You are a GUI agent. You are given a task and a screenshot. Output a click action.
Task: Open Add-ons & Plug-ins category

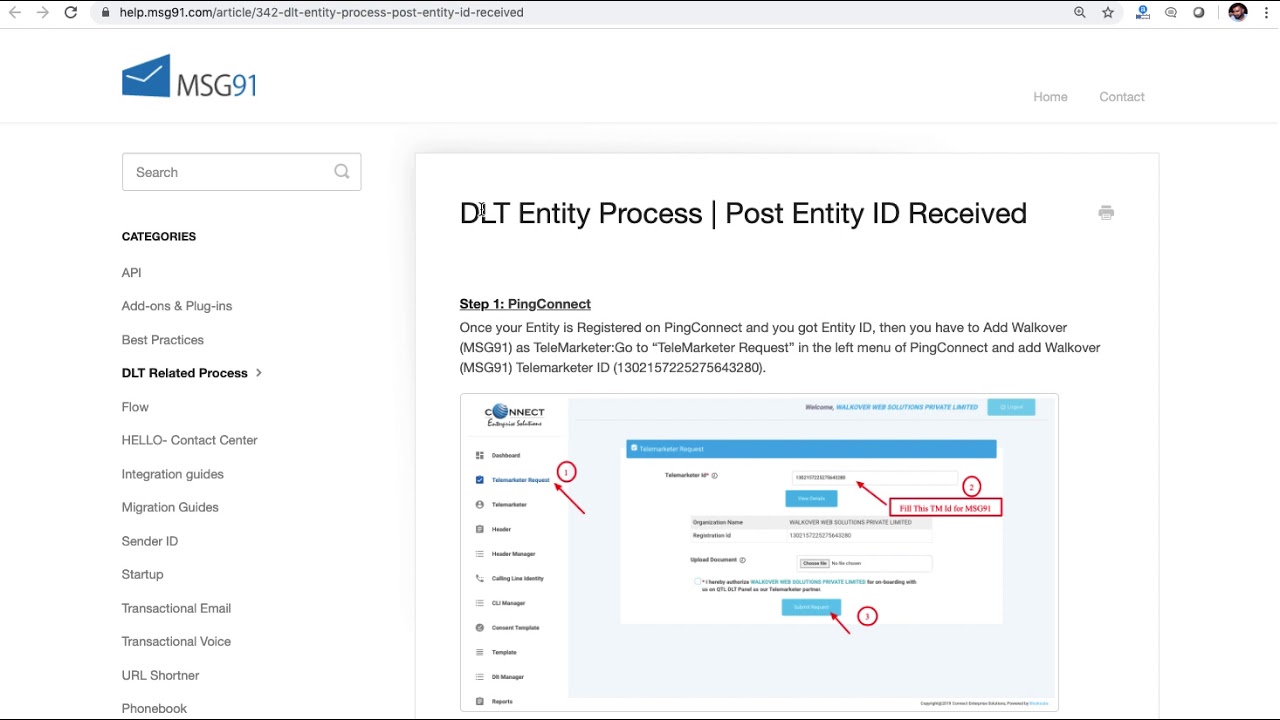point(177,306)
